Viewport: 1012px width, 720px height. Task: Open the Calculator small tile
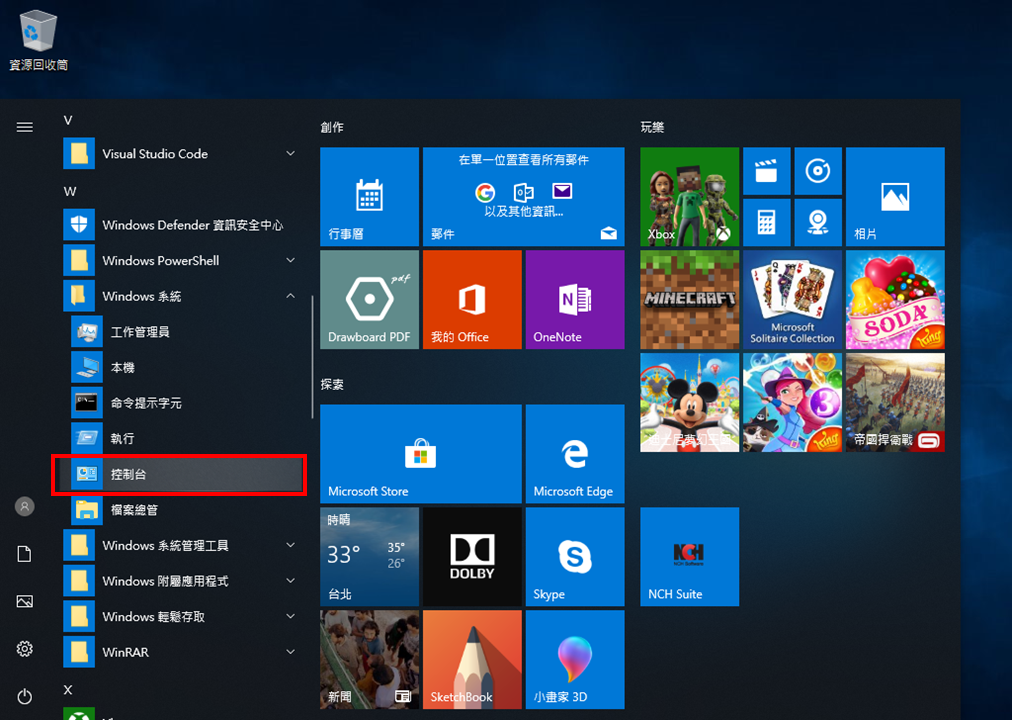pyautogui.click(x=767, y=223)
